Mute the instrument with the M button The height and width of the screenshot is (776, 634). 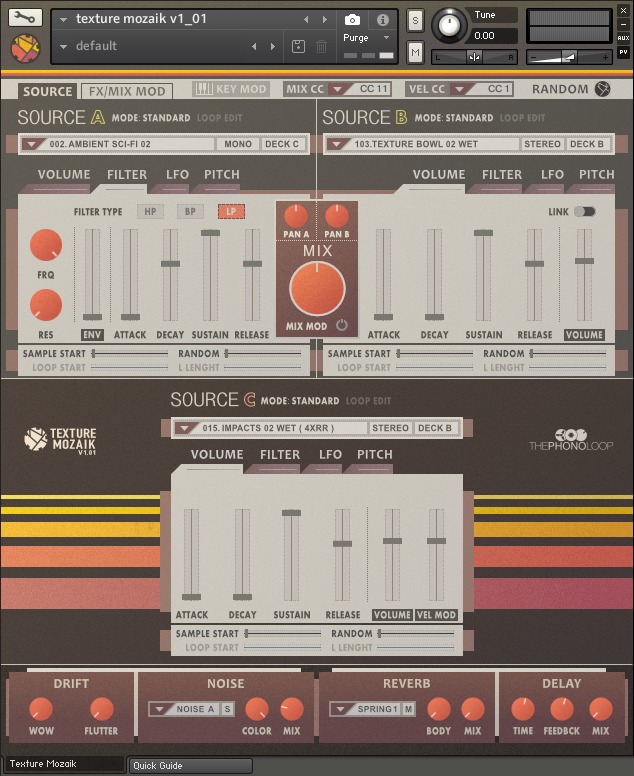pos(415,51)
